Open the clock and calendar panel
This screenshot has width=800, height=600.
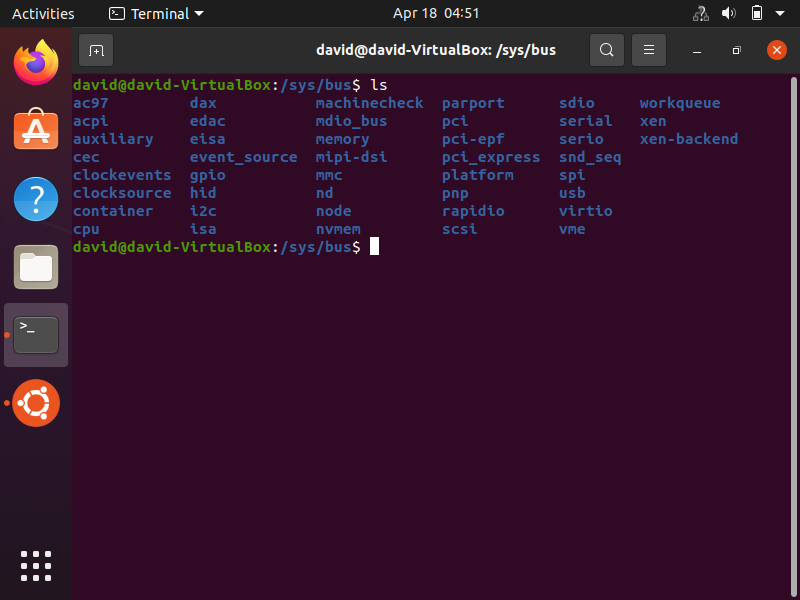coord(436,14)
